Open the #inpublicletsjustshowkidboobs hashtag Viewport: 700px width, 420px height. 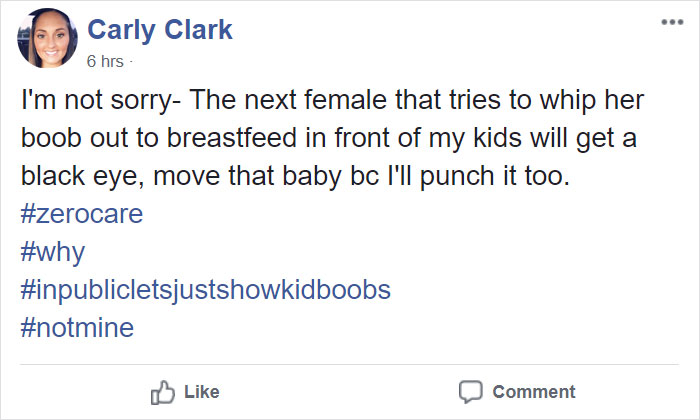tap(205, 289)
